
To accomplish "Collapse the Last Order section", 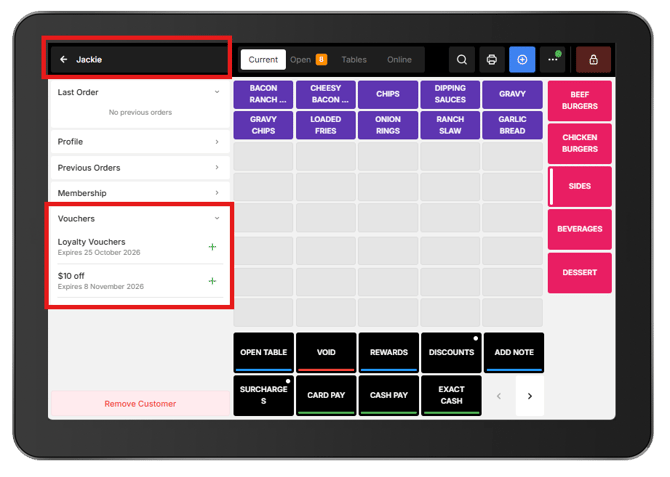I will point(217,92).
